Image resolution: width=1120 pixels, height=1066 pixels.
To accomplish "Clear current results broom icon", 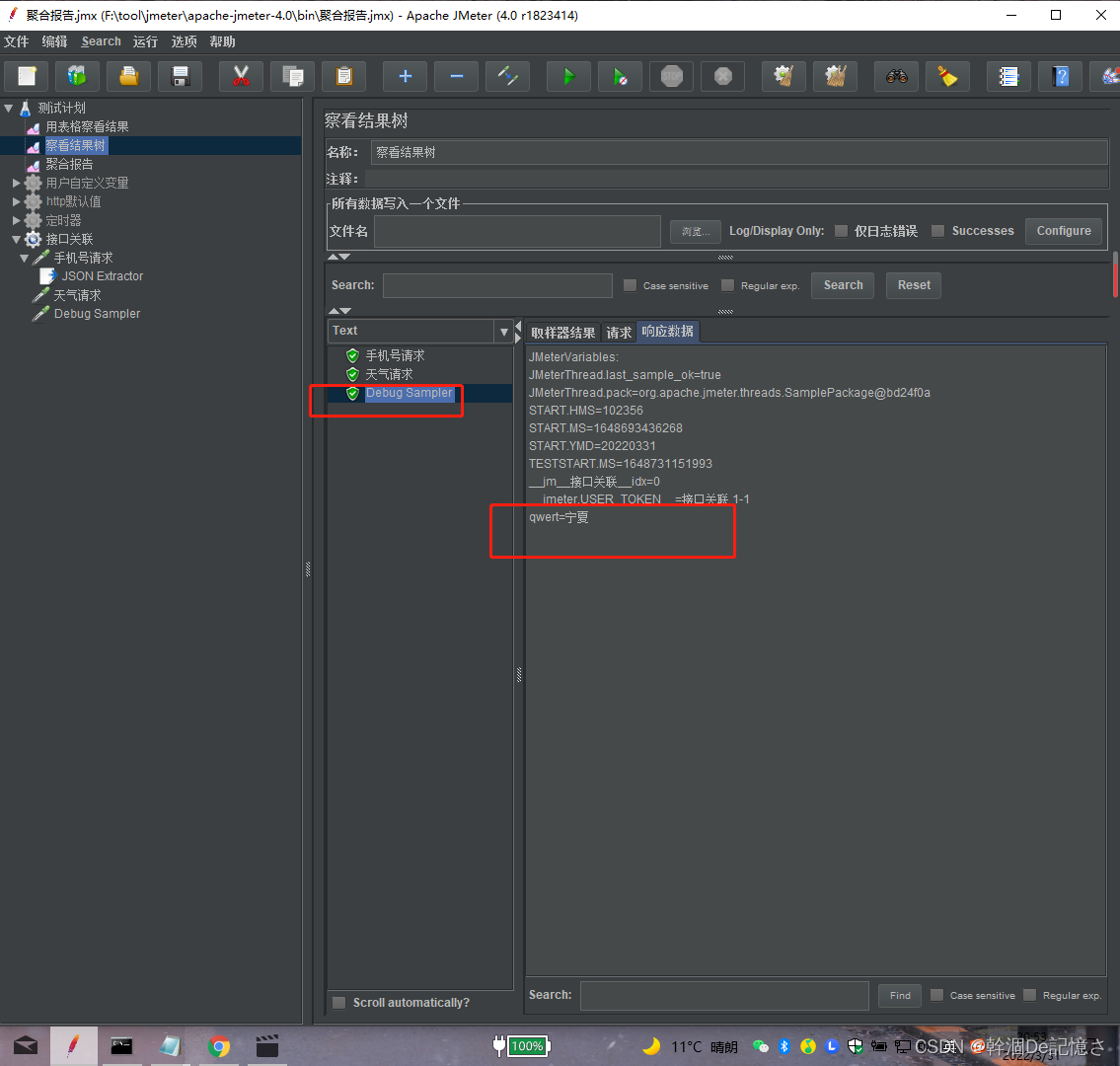I will (x=784, y=76).
